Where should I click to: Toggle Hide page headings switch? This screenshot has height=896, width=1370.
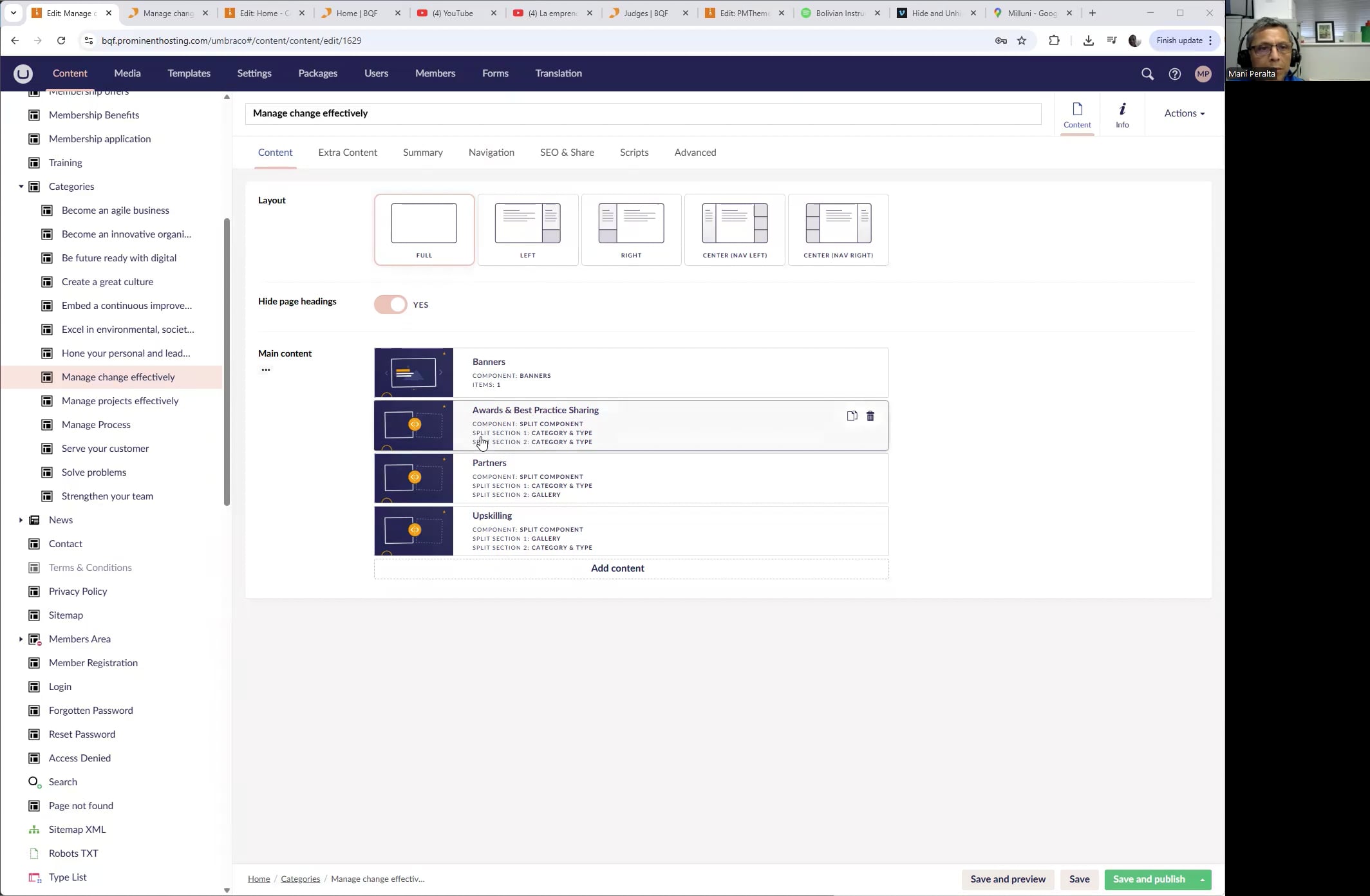[x=391, y=304]
